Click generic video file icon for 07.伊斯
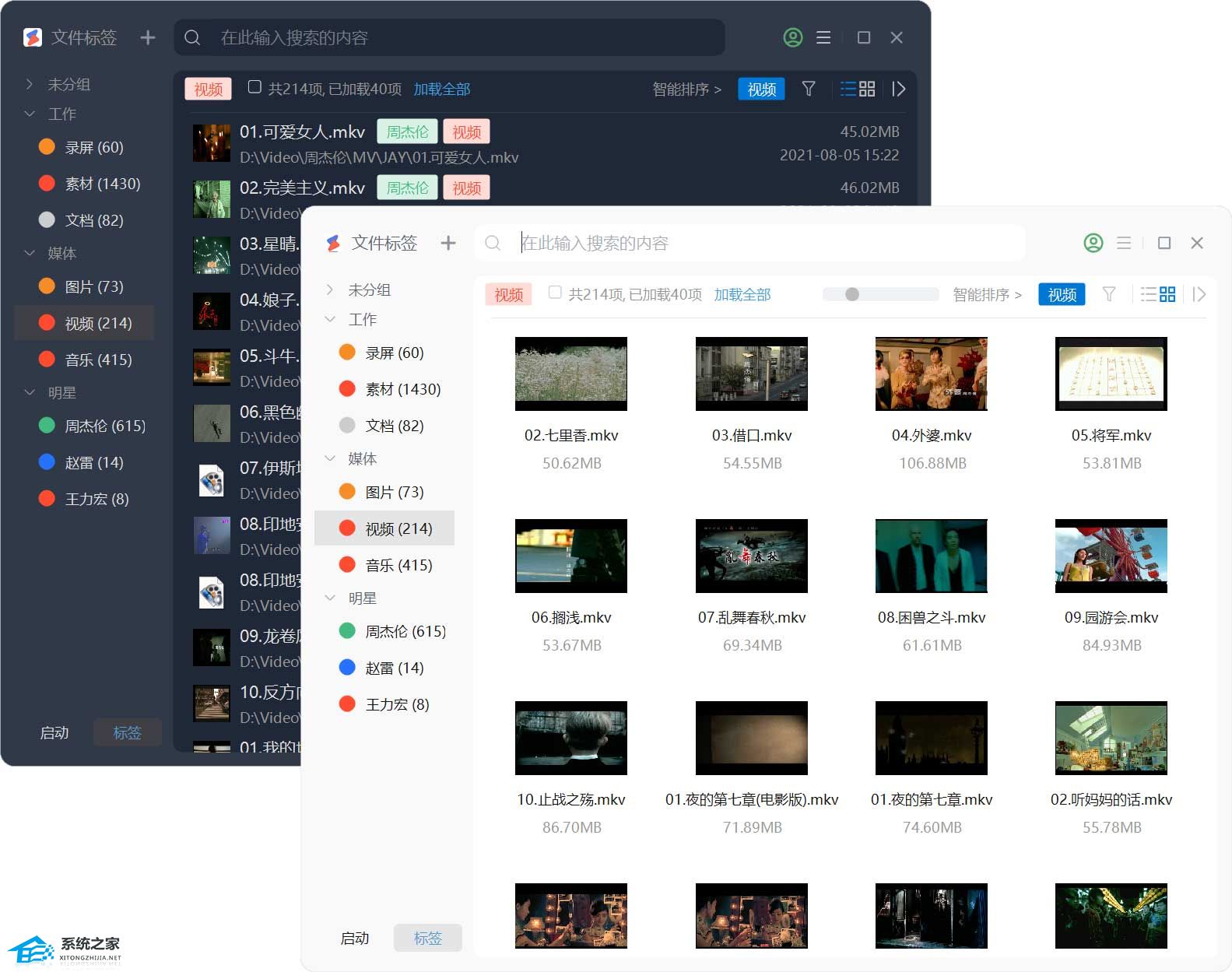Viewport: 1232px width, 972px height. coord(211,480)
